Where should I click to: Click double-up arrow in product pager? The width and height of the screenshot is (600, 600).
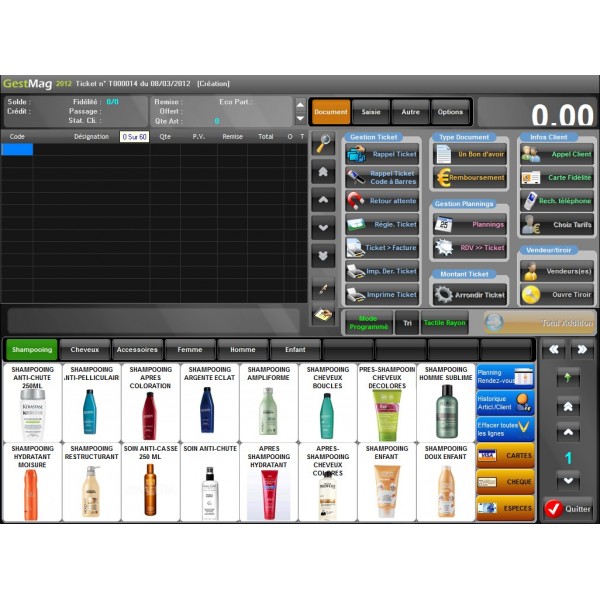[568, 406]
